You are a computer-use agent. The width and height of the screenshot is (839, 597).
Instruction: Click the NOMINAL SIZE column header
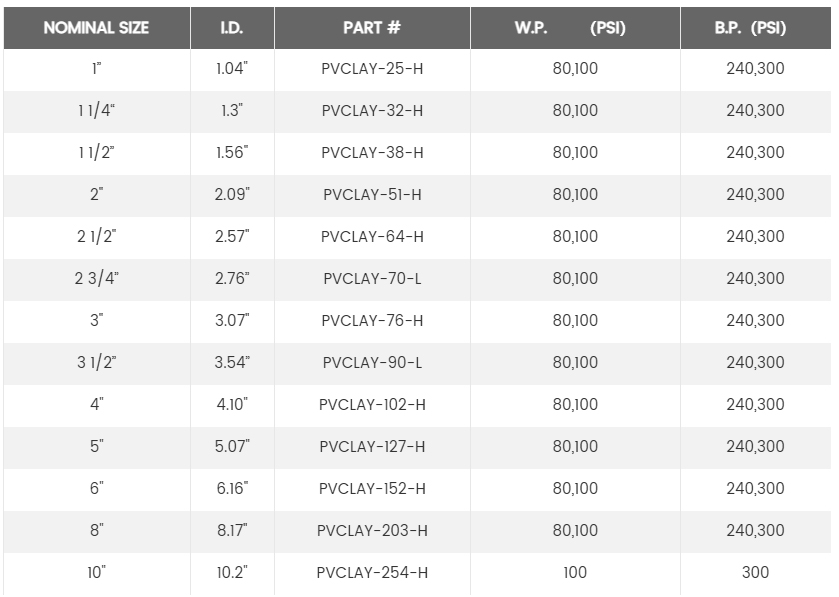[x=96, y=28]
